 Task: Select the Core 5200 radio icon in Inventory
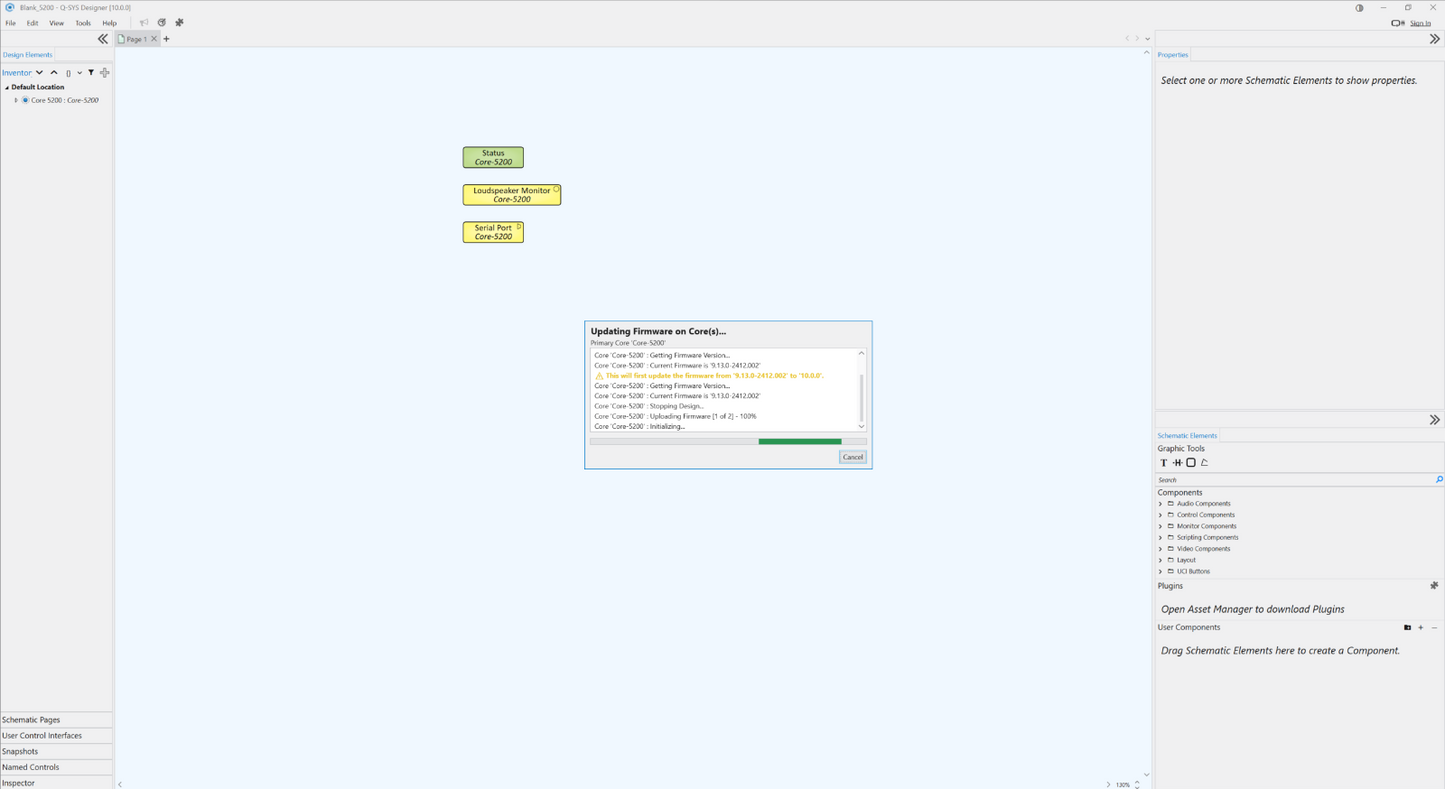[26, 100]
